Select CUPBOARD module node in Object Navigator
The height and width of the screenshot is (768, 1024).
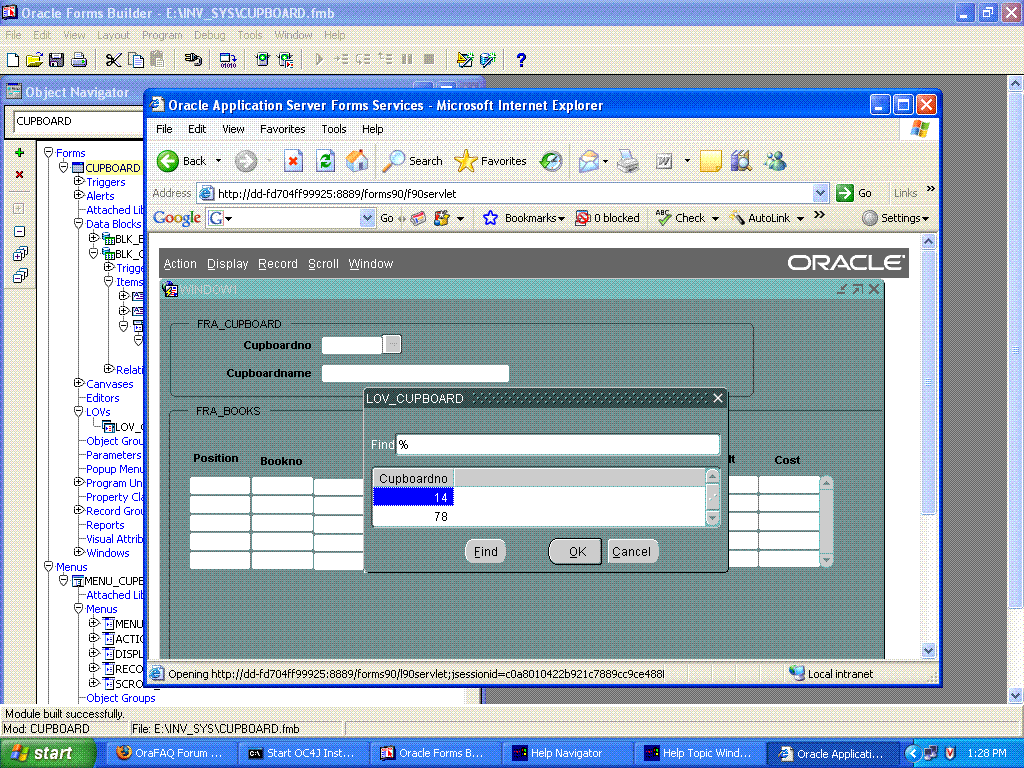(x=112, y=168)
